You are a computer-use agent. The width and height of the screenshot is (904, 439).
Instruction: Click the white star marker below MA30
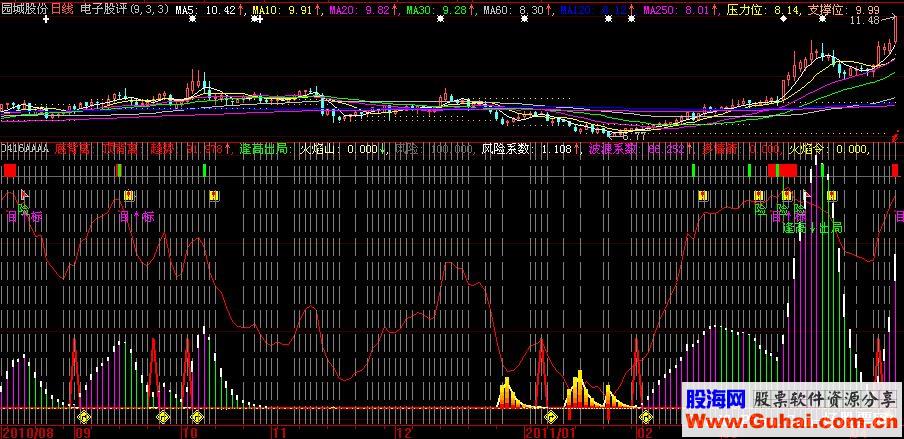(440, 19)
